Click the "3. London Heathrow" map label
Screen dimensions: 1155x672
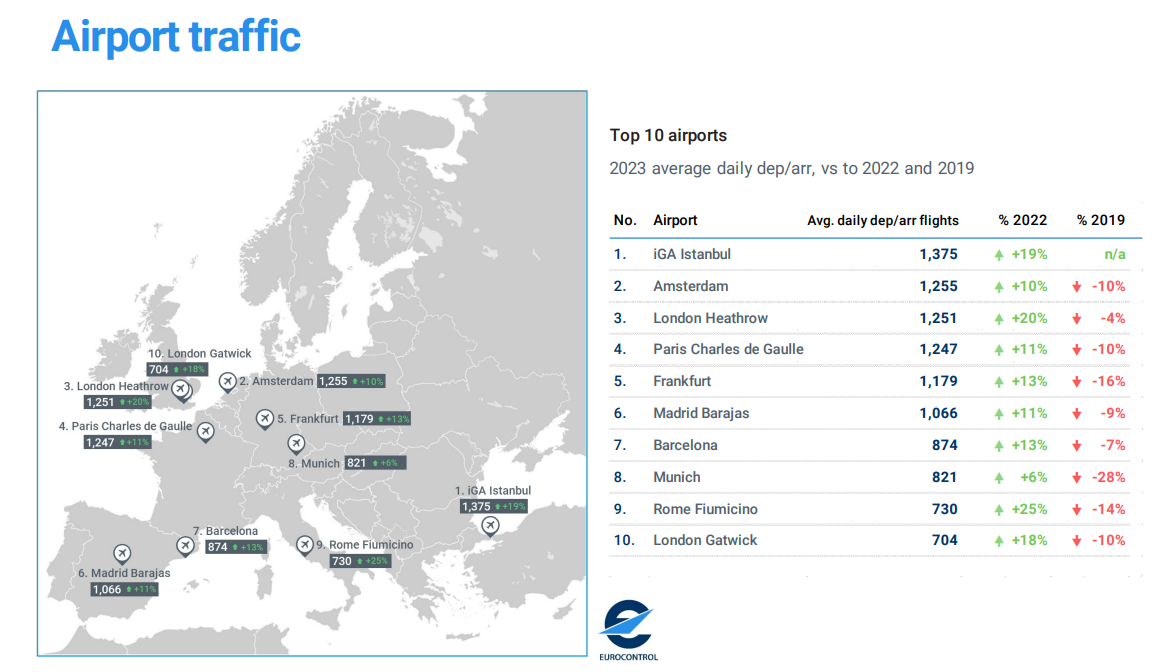(116, 386)
